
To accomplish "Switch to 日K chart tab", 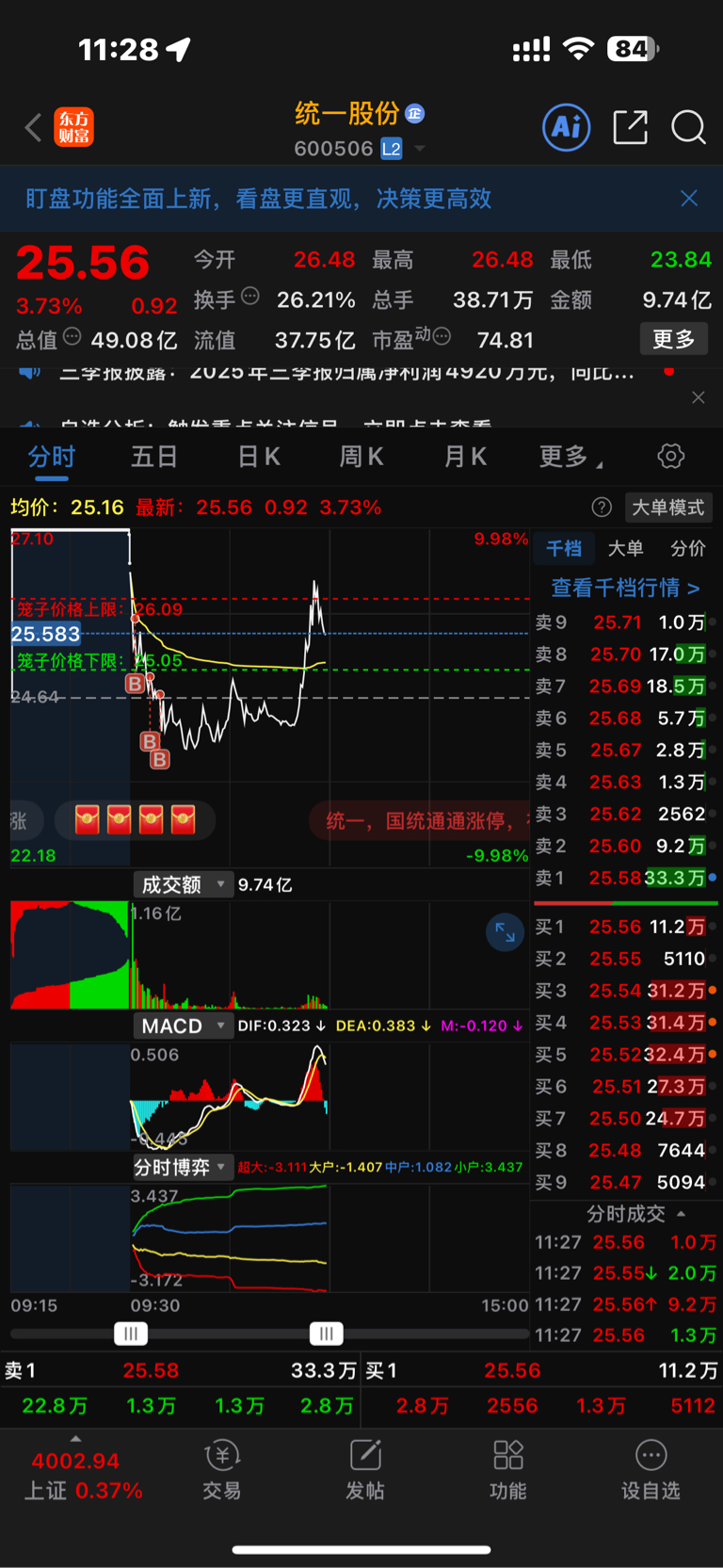I will tap(258, 457).
